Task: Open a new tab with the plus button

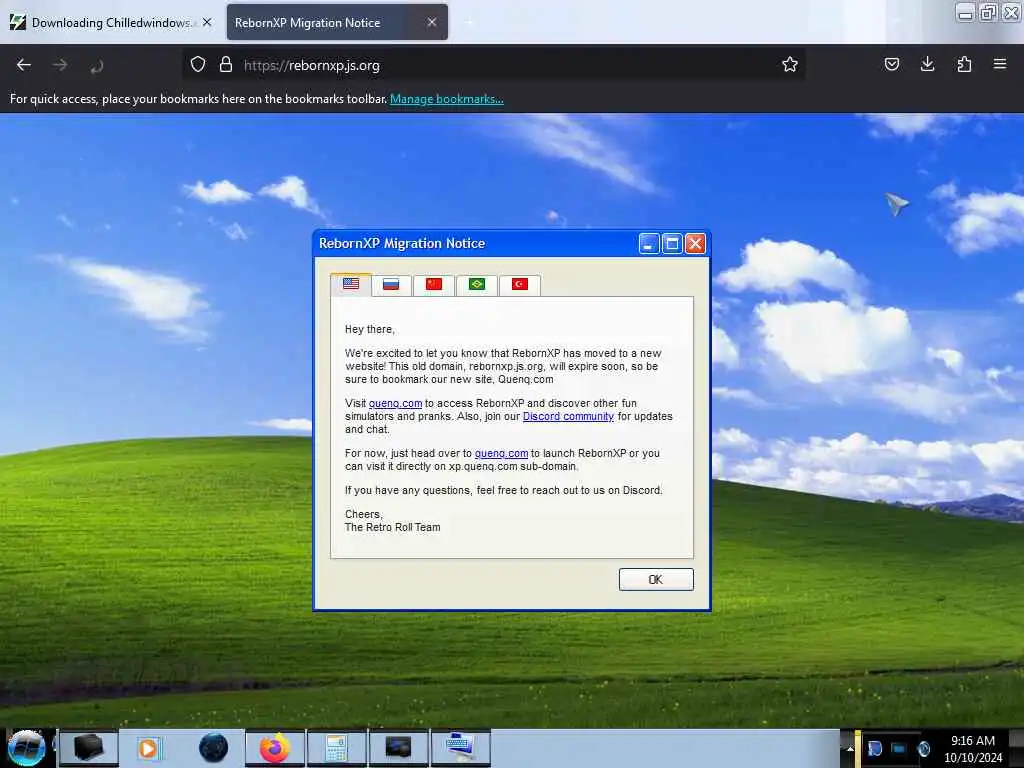Action: coord(469,22)
